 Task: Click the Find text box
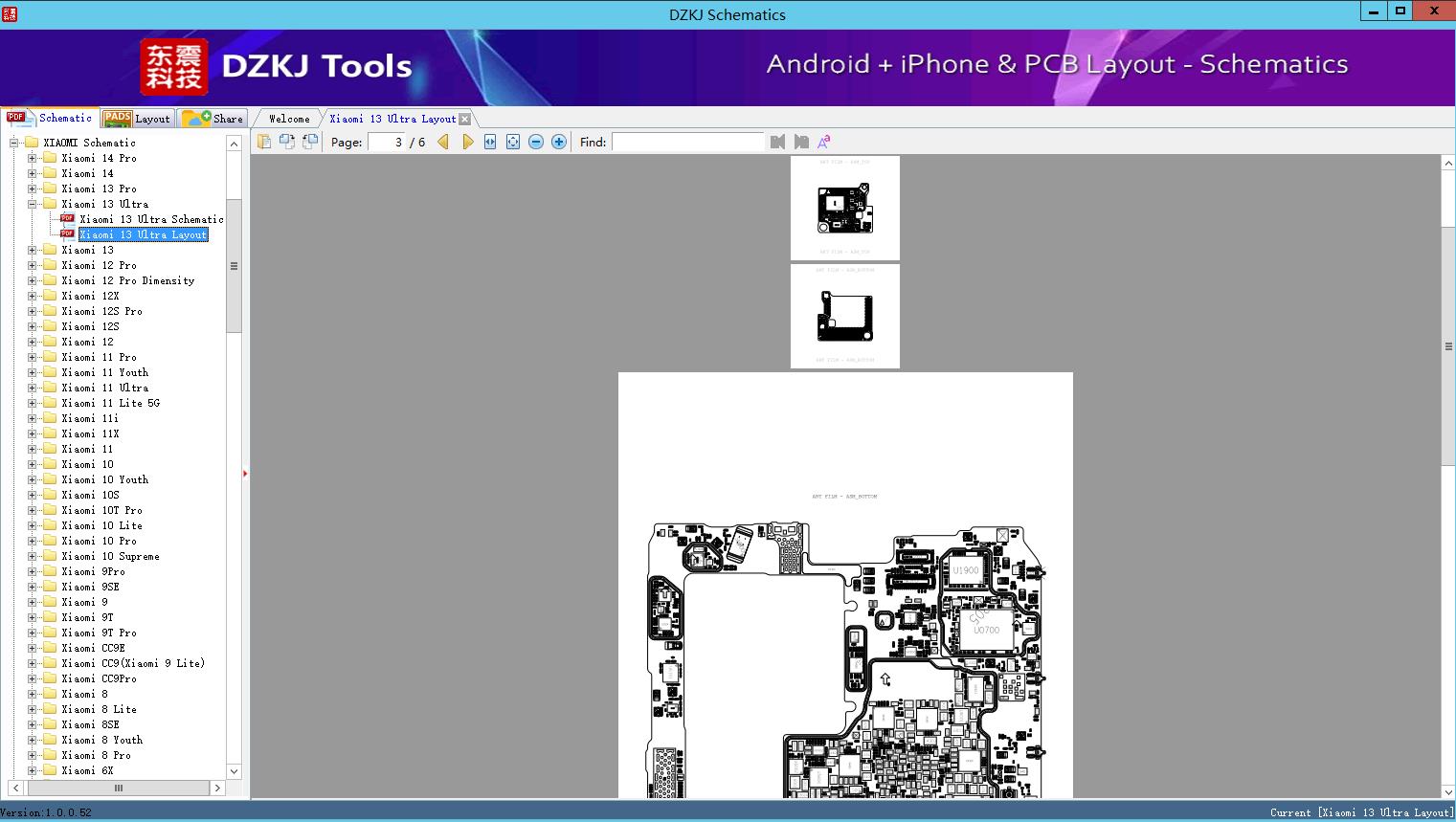687,142
